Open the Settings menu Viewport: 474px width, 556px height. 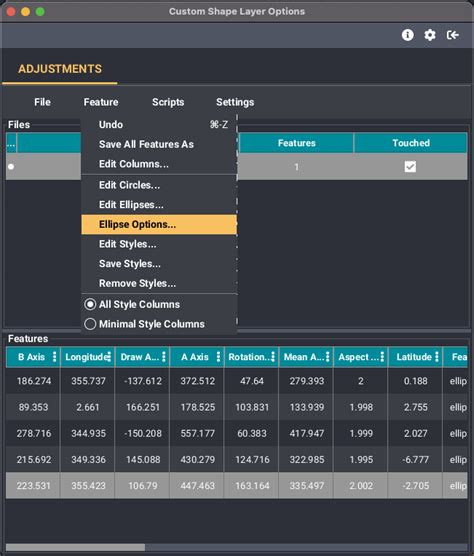tap(235, 102)
